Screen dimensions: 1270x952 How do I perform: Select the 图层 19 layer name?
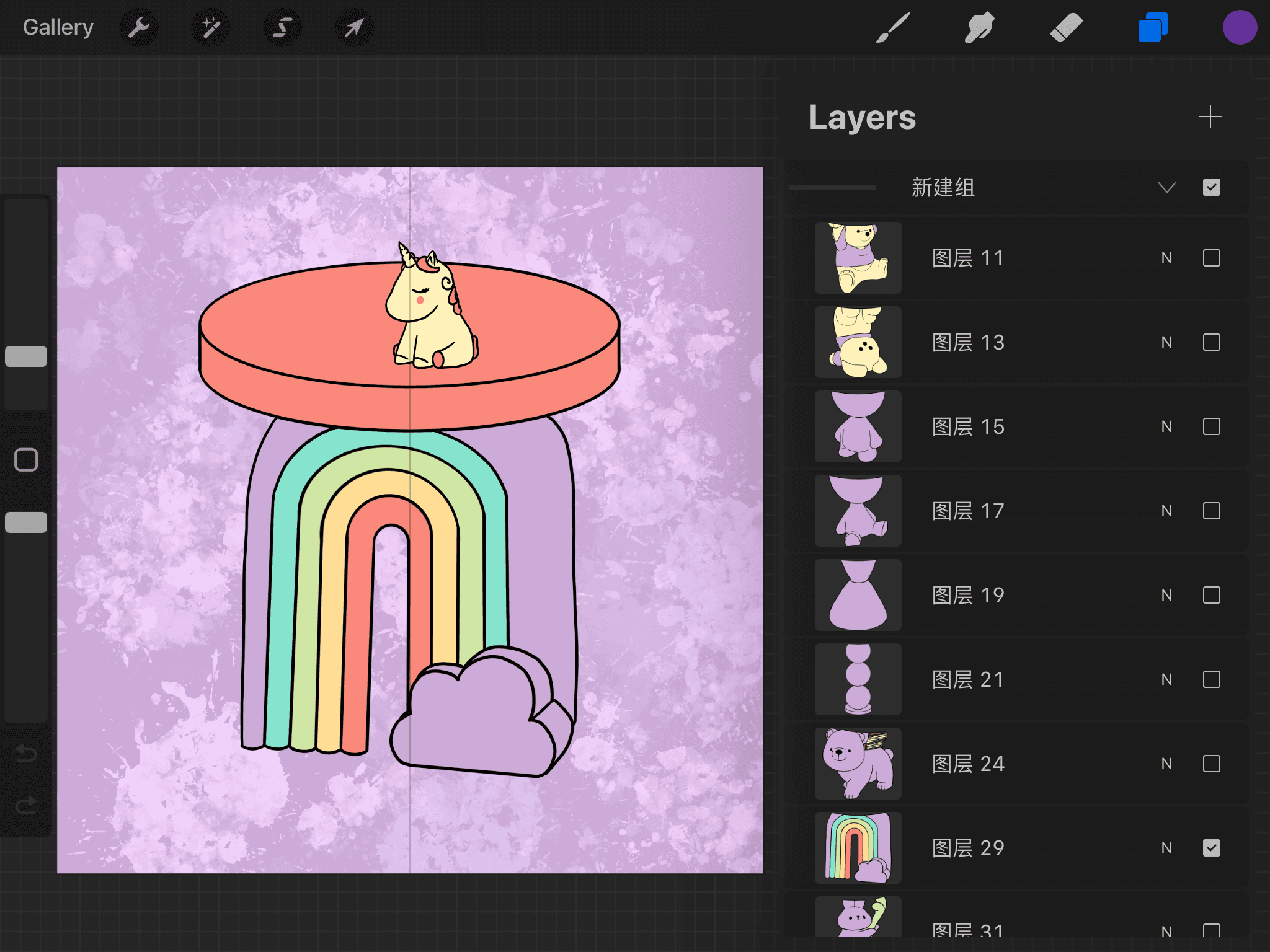click(x=968, y=595)
